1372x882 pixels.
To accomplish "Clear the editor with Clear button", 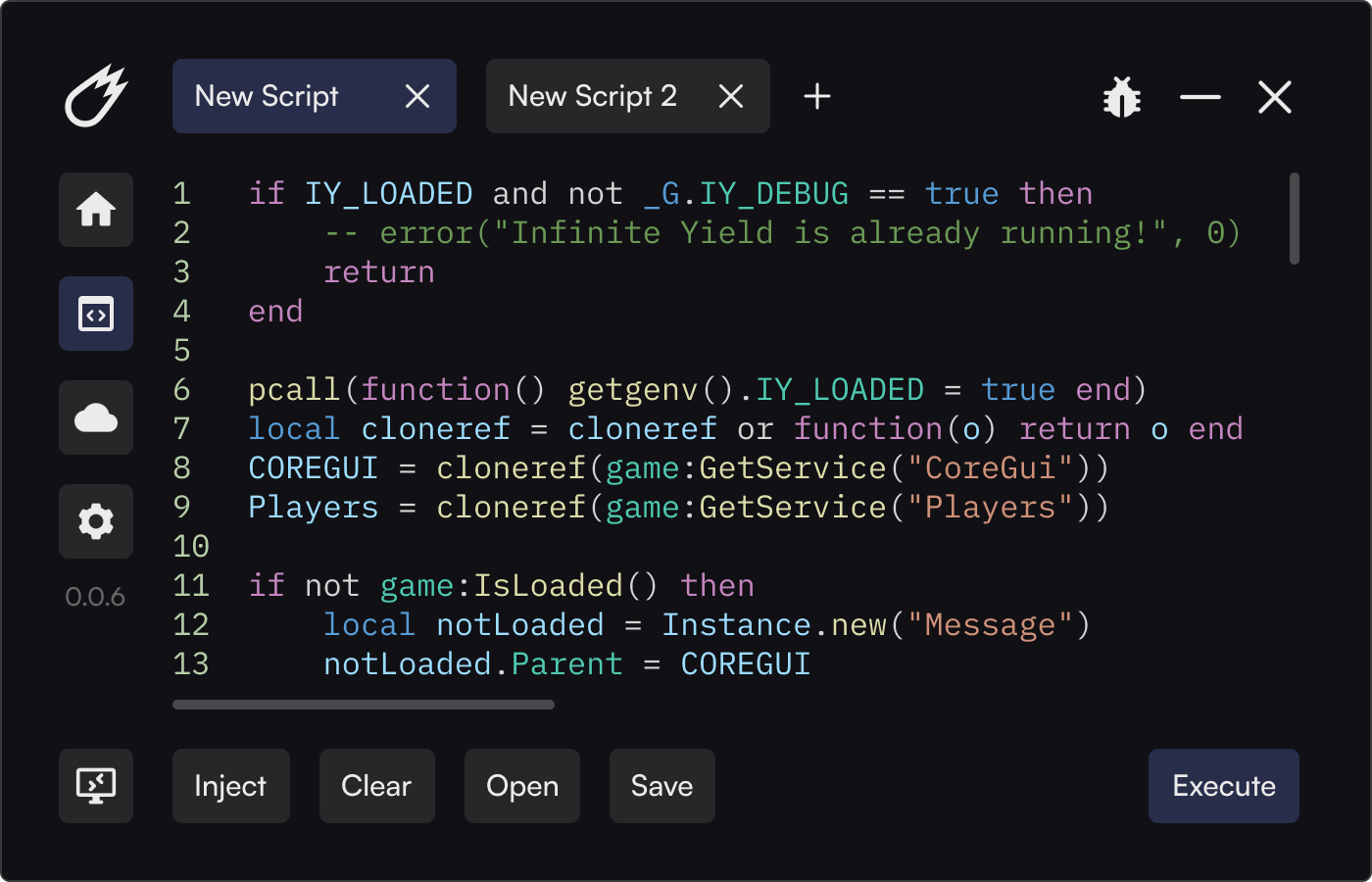I will [376, 786].
